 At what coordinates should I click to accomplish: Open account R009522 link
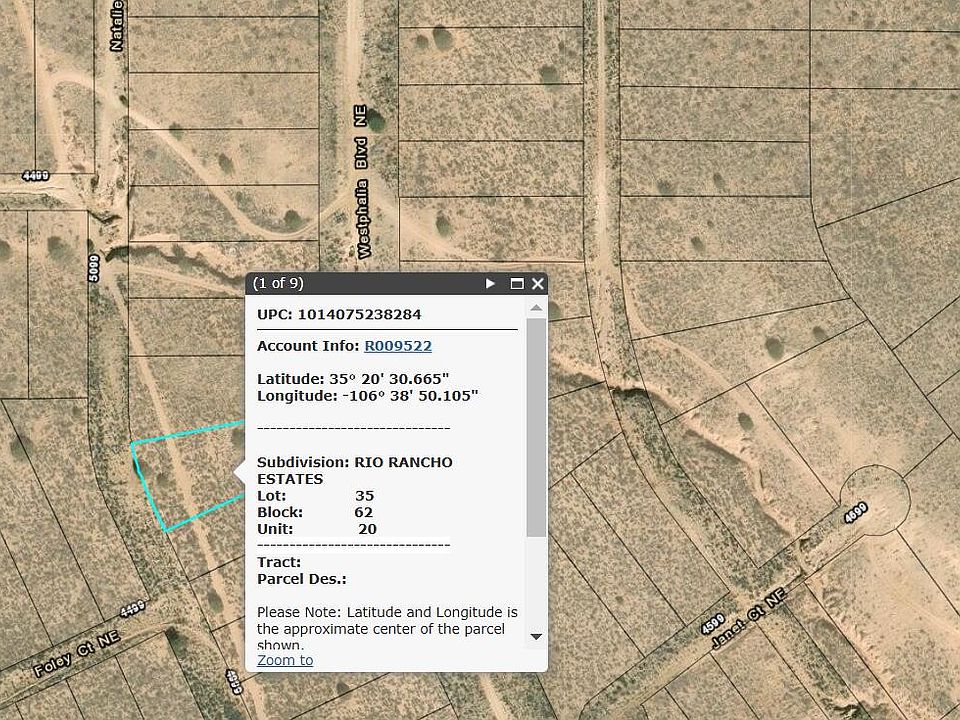click(x=398, y=346)
